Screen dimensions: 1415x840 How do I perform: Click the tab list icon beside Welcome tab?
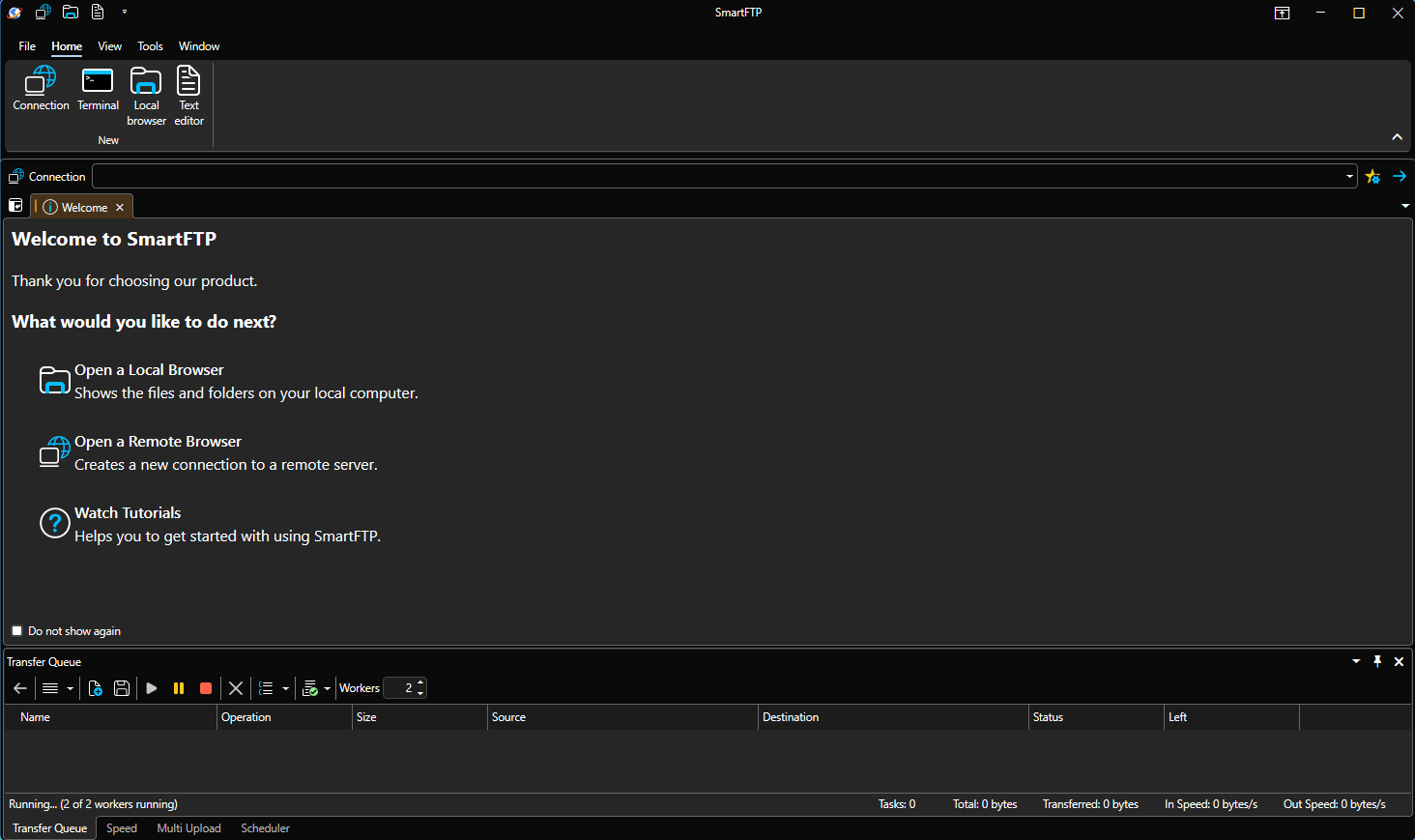pyautogui.click(x=15, y=206)
